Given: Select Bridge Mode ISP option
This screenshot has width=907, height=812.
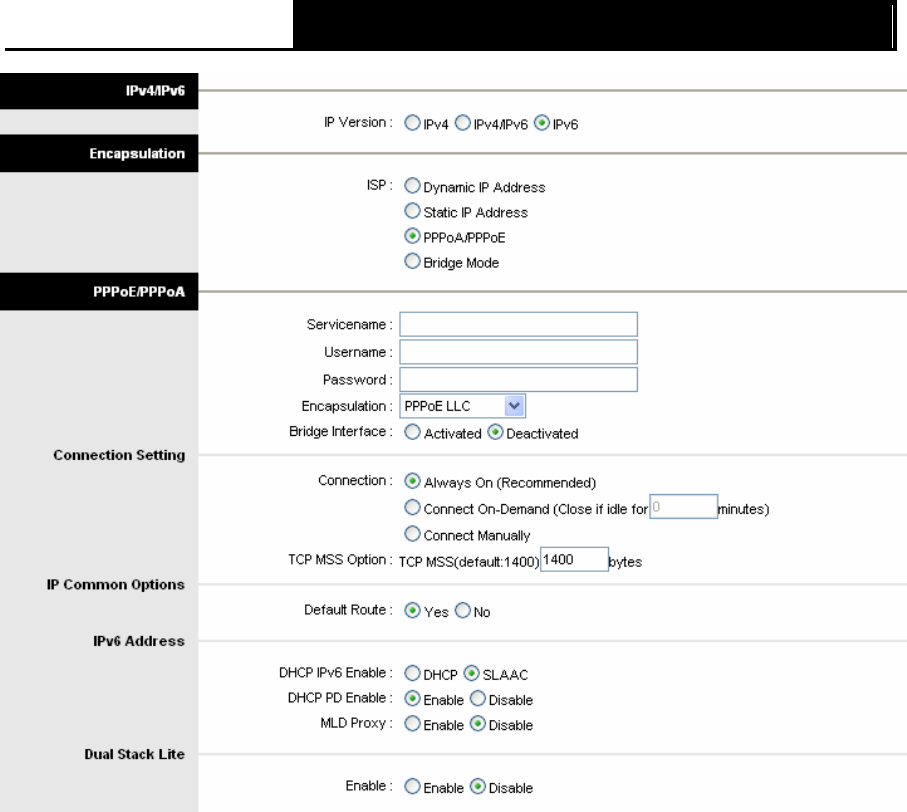Looking at the screenshot, I should click(x=412, y=261).
